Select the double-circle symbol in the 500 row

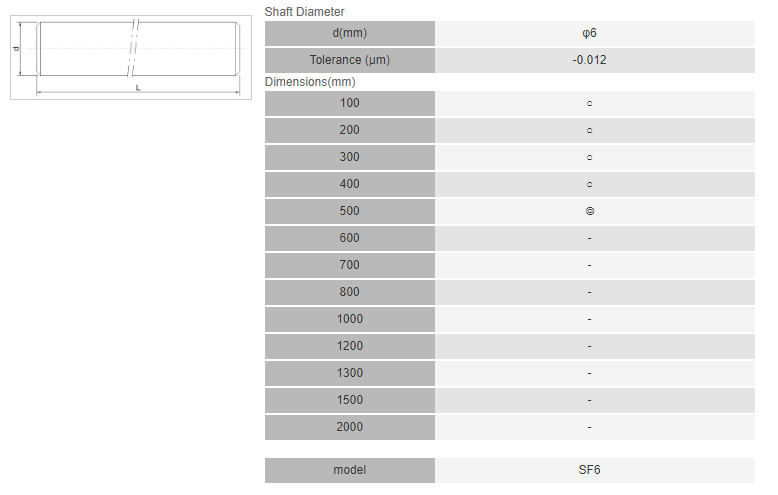[x=590, y=211]
